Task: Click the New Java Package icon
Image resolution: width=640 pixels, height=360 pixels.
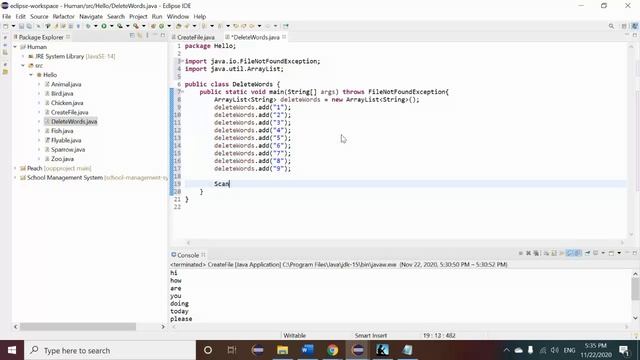Action: pyautogui.click(x=153, y=26)
